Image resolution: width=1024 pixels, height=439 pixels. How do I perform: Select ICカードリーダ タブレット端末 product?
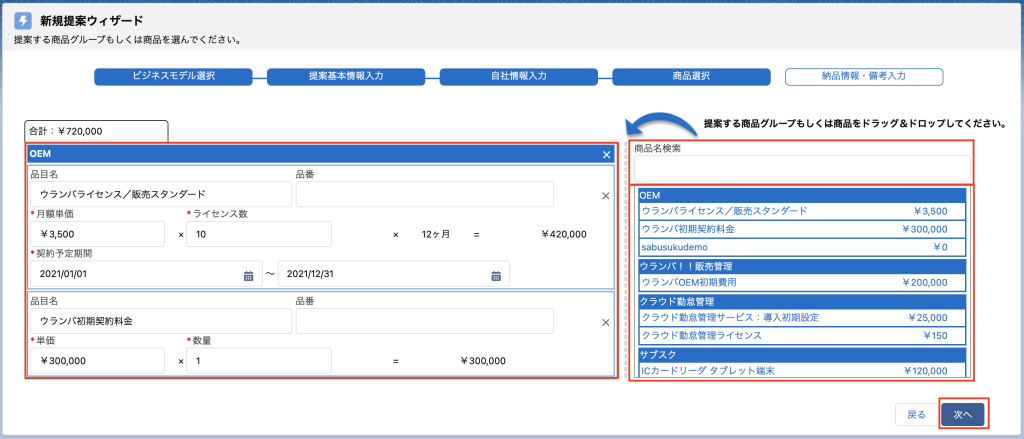tap(801, 371)
